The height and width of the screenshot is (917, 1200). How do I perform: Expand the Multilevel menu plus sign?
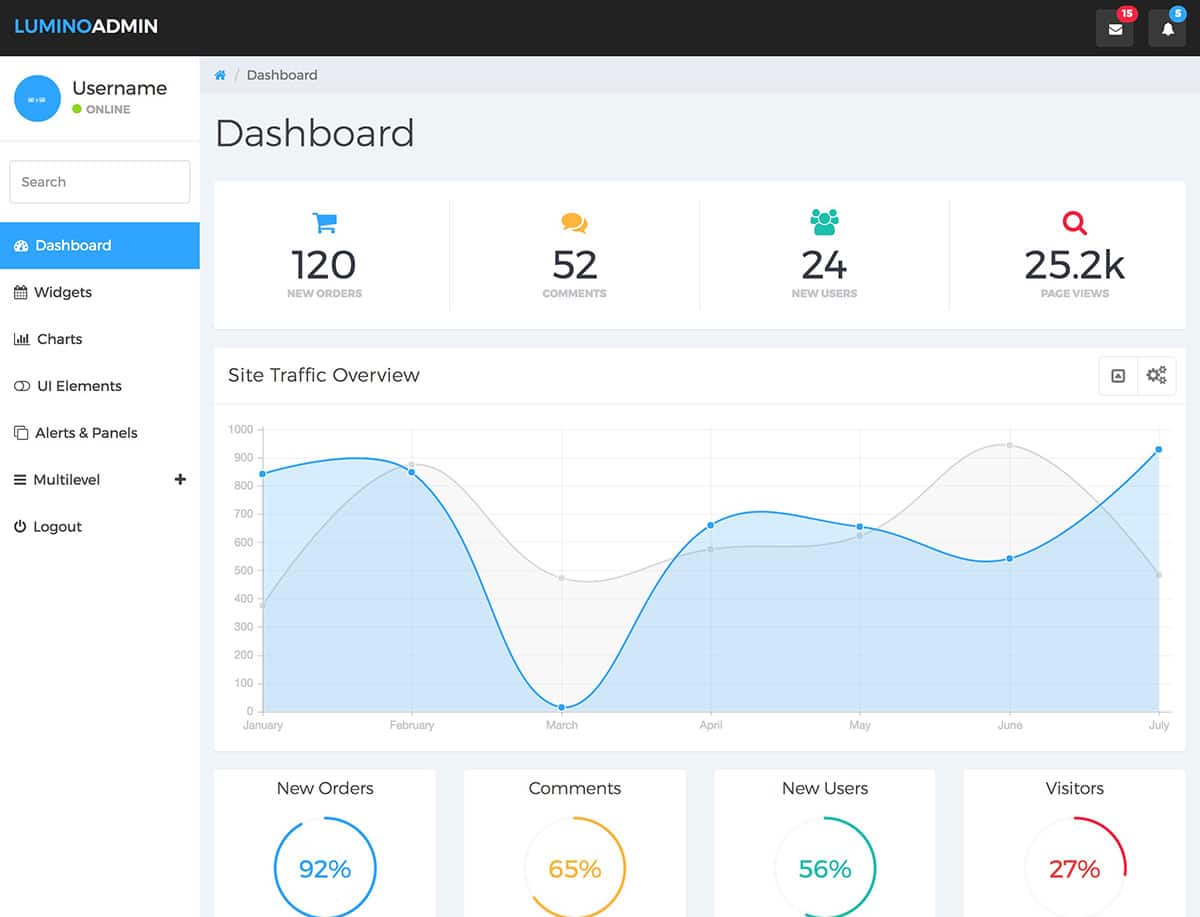[180, 479]
